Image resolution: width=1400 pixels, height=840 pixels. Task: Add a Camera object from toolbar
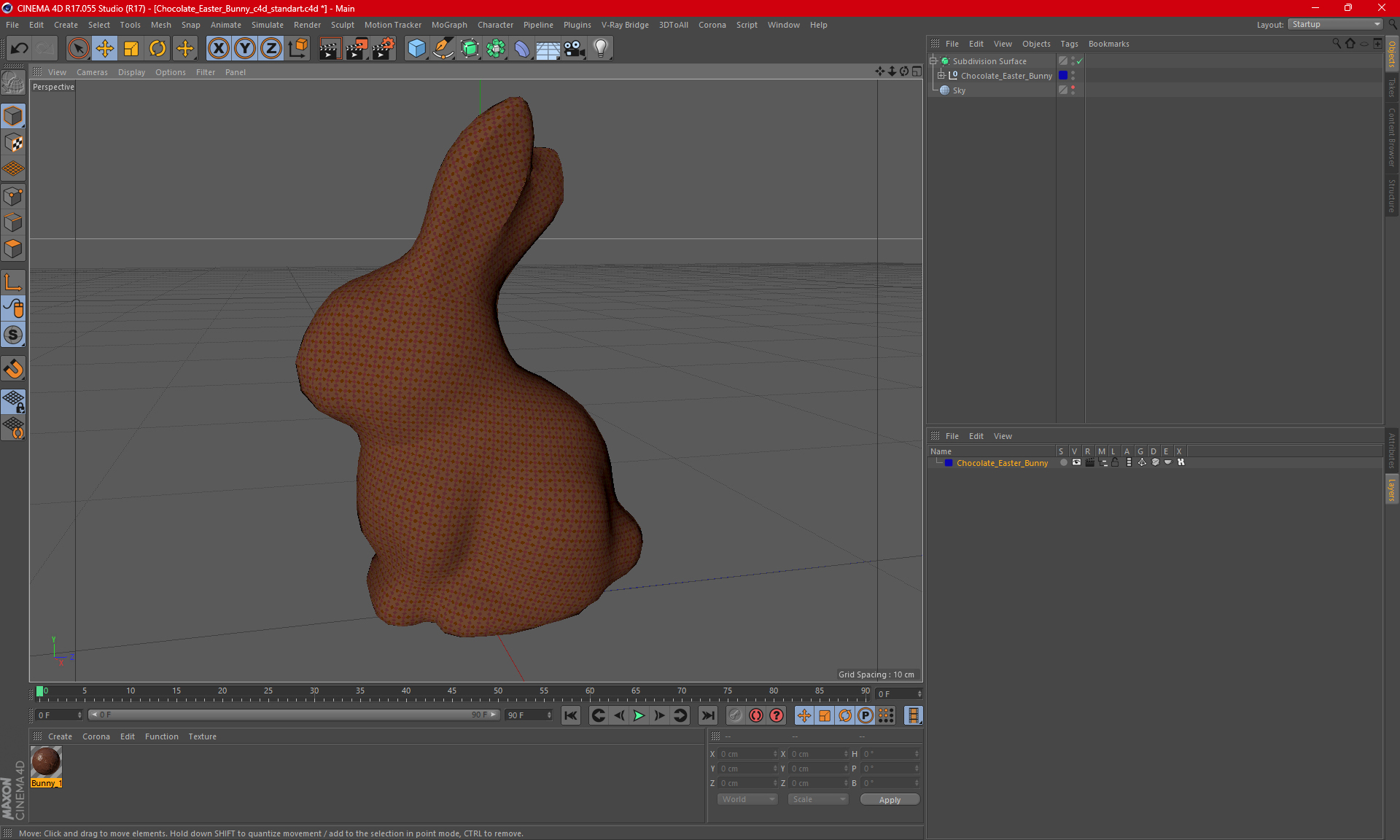[574, 49]
